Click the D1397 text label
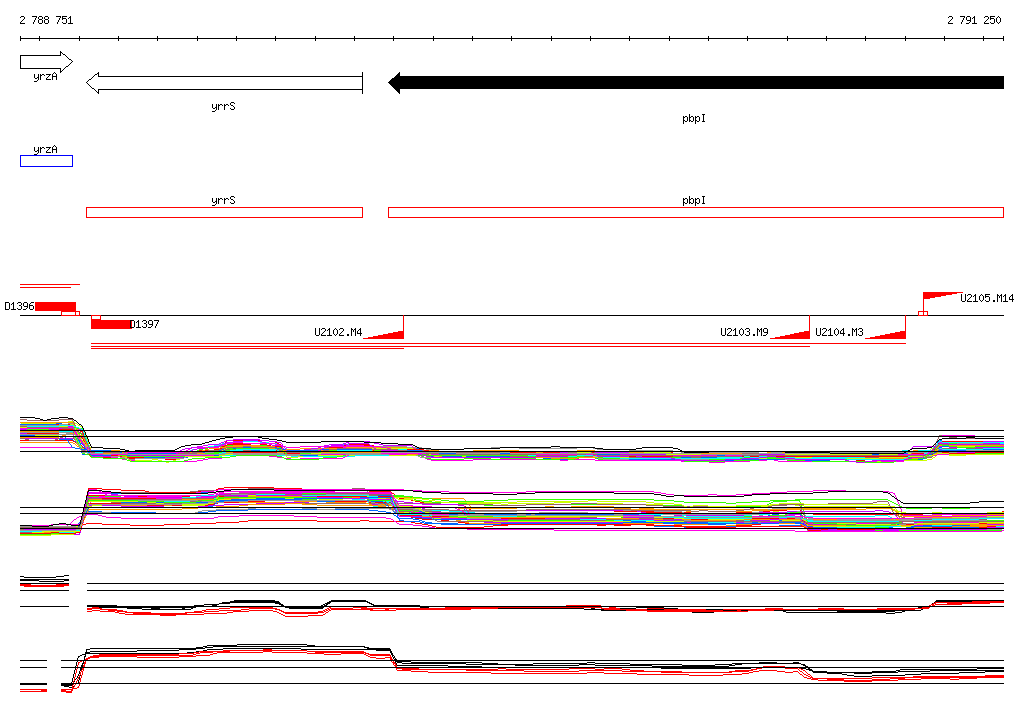The width and height of the screenshot is (1024, 714). click(144, 324)
